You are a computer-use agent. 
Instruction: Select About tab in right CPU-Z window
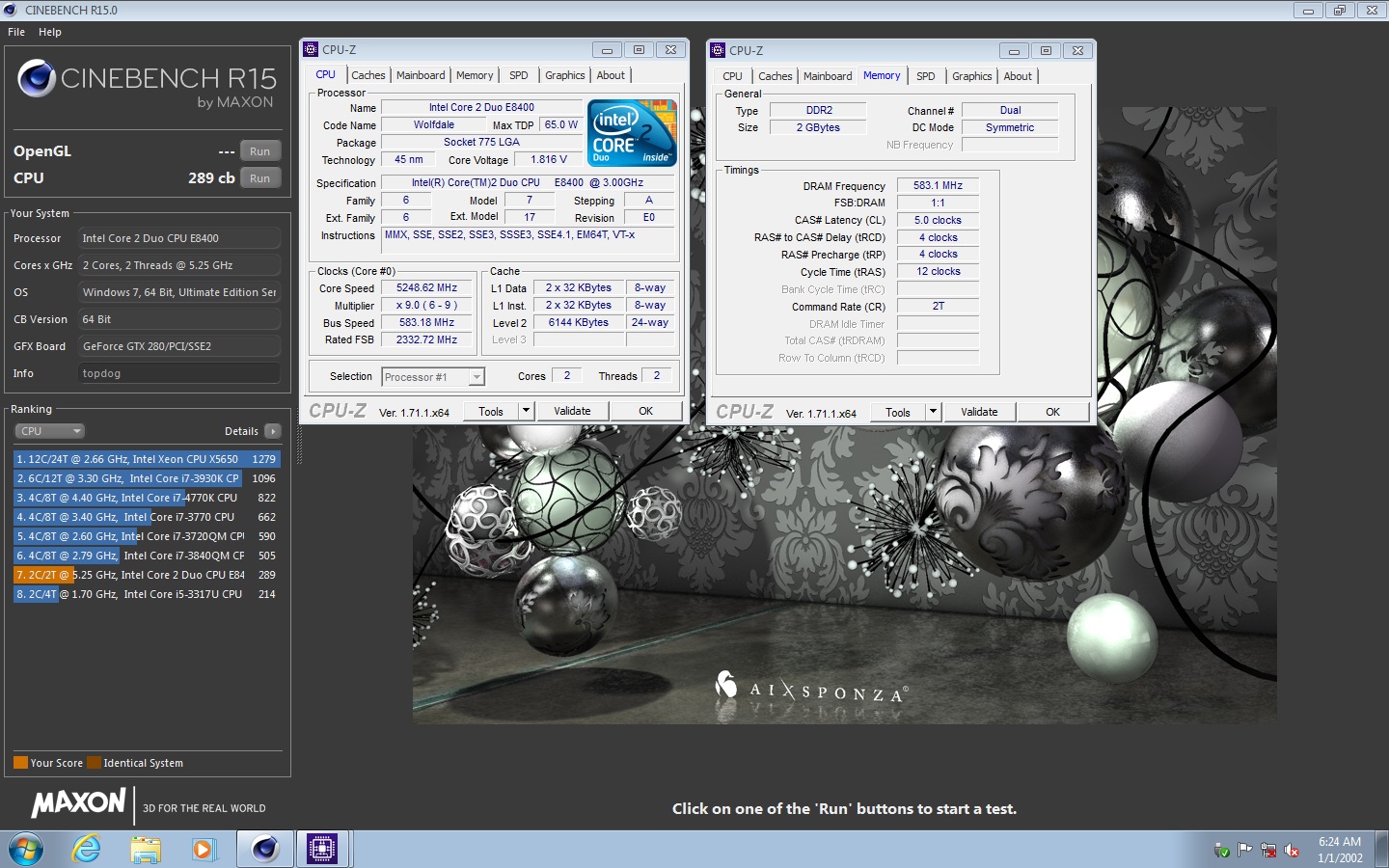pos(1018,76)
